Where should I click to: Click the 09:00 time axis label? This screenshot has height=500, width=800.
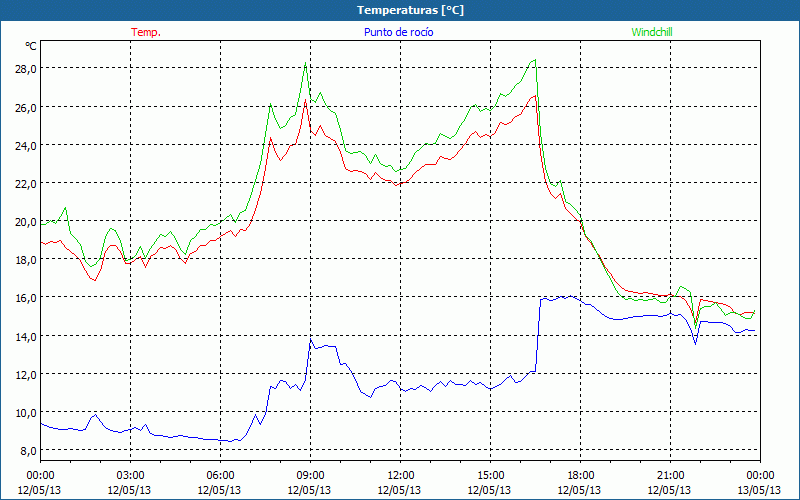coord(310,476)
